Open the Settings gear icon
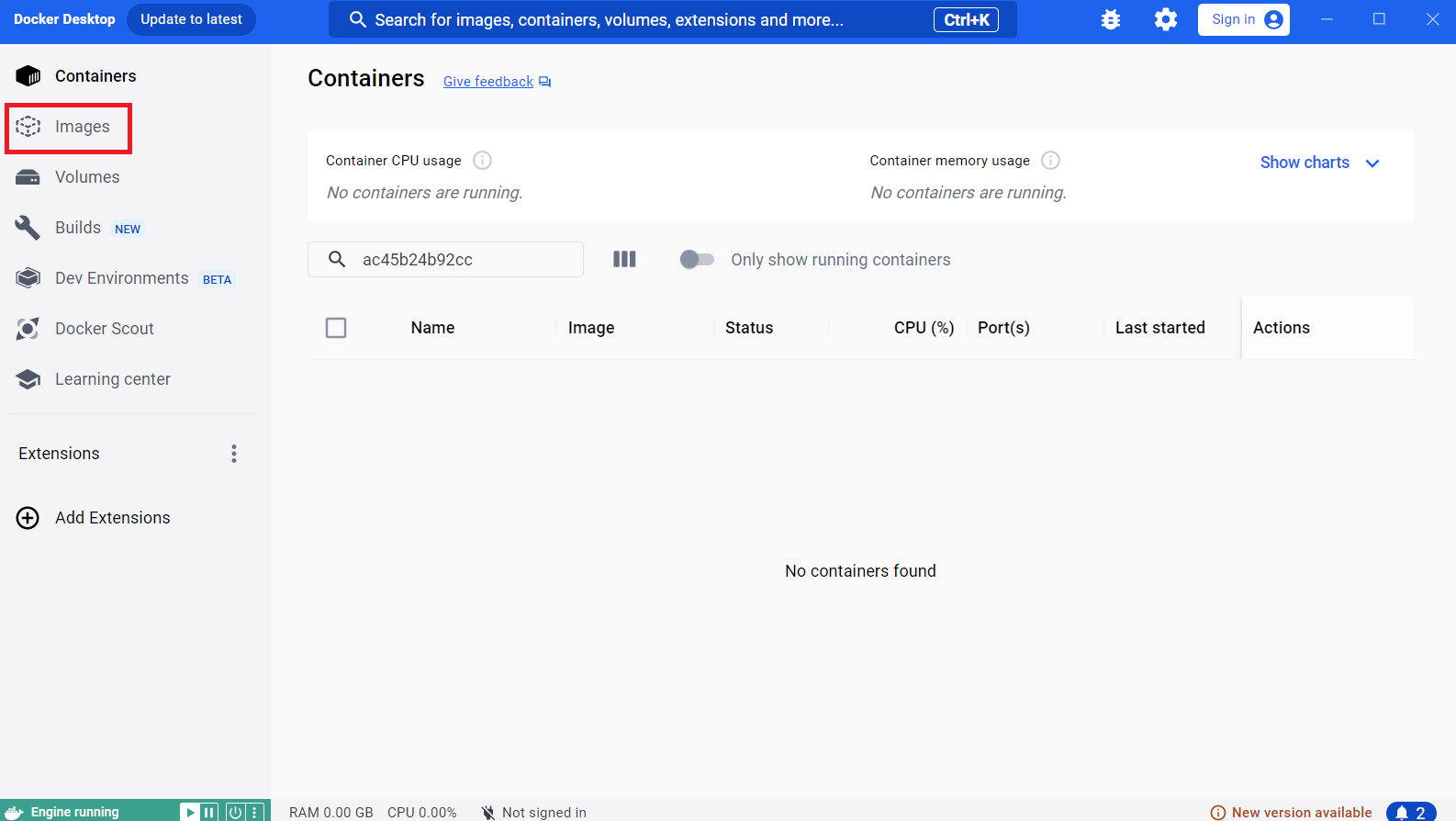The width and height of the screenshot is (1456, 821). (1166, 19)
